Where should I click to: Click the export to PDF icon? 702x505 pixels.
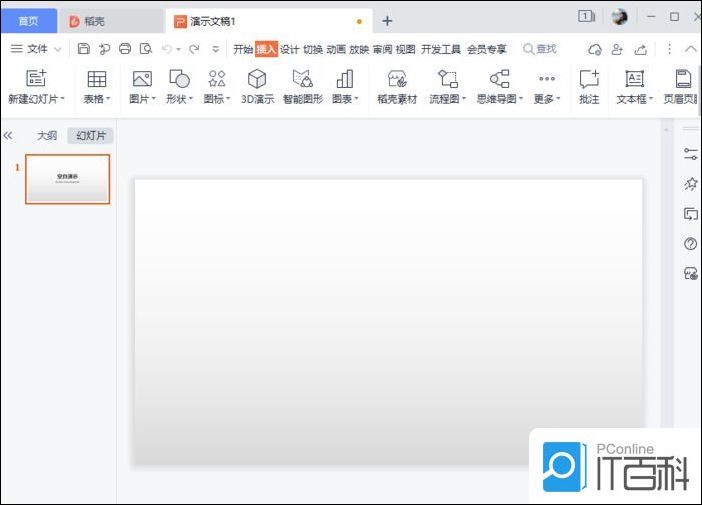pos(104,49)
